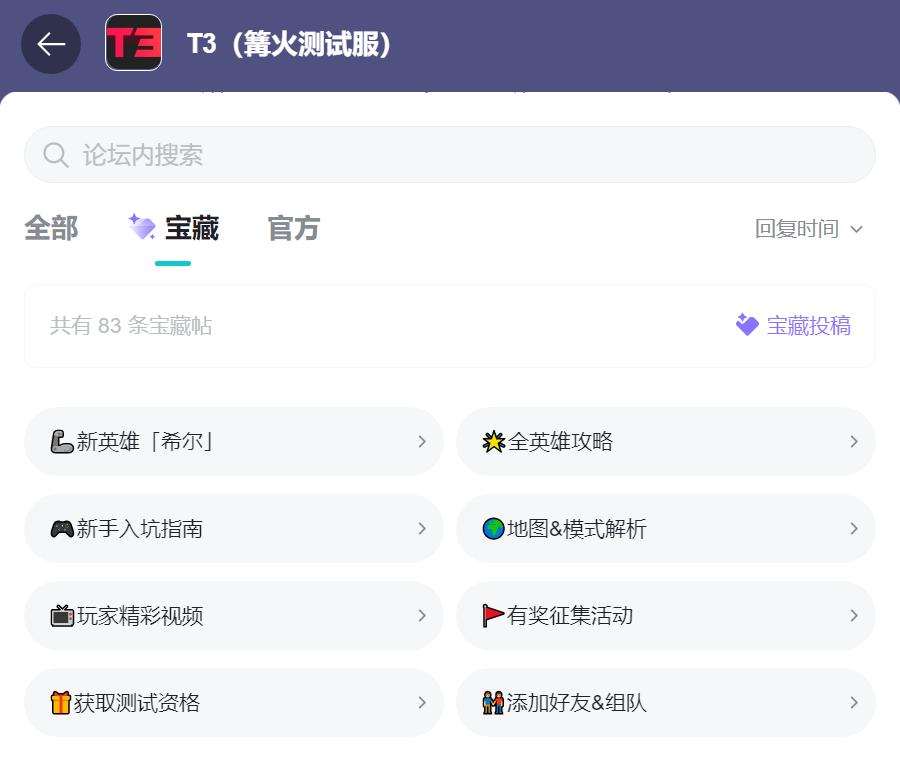
Task: Expand the 全英雄攻略 category via its chevron
Action: point(854,441)
